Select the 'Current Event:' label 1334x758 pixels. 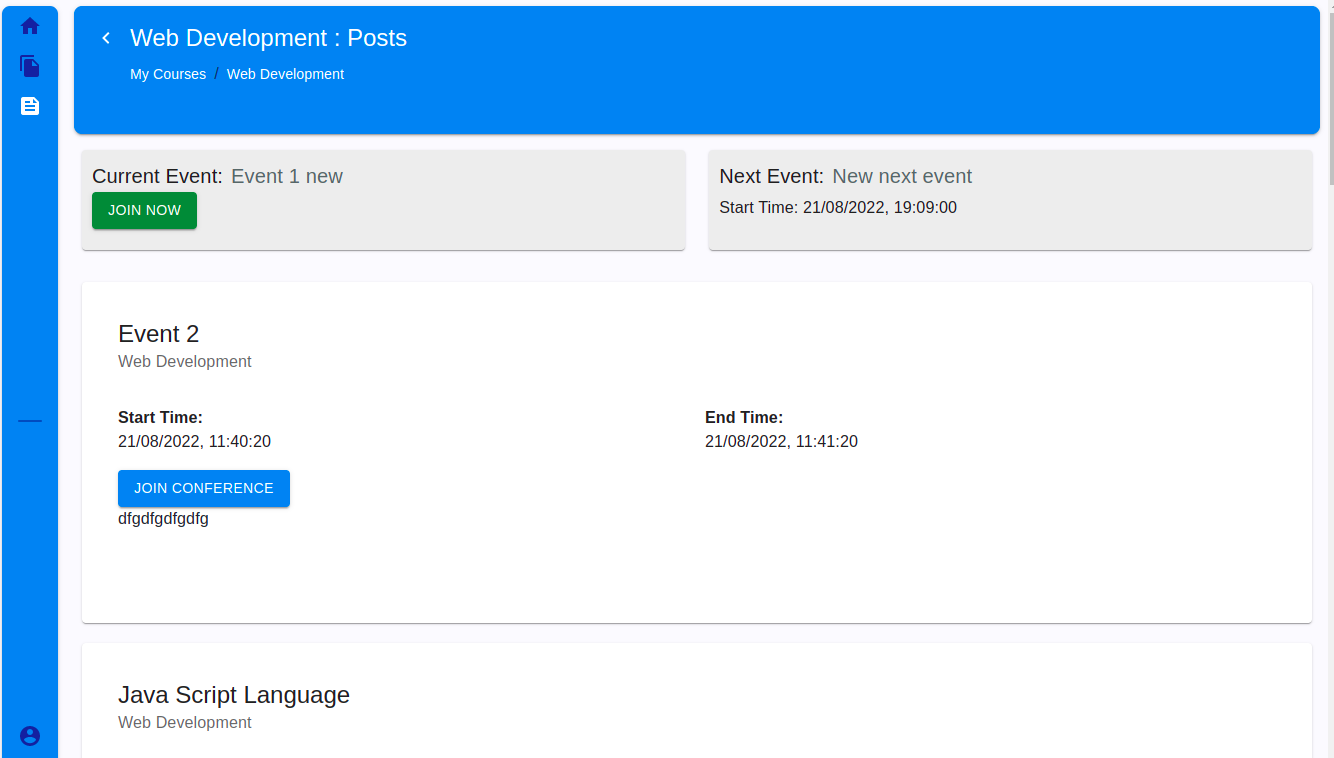tap(157, 176)
